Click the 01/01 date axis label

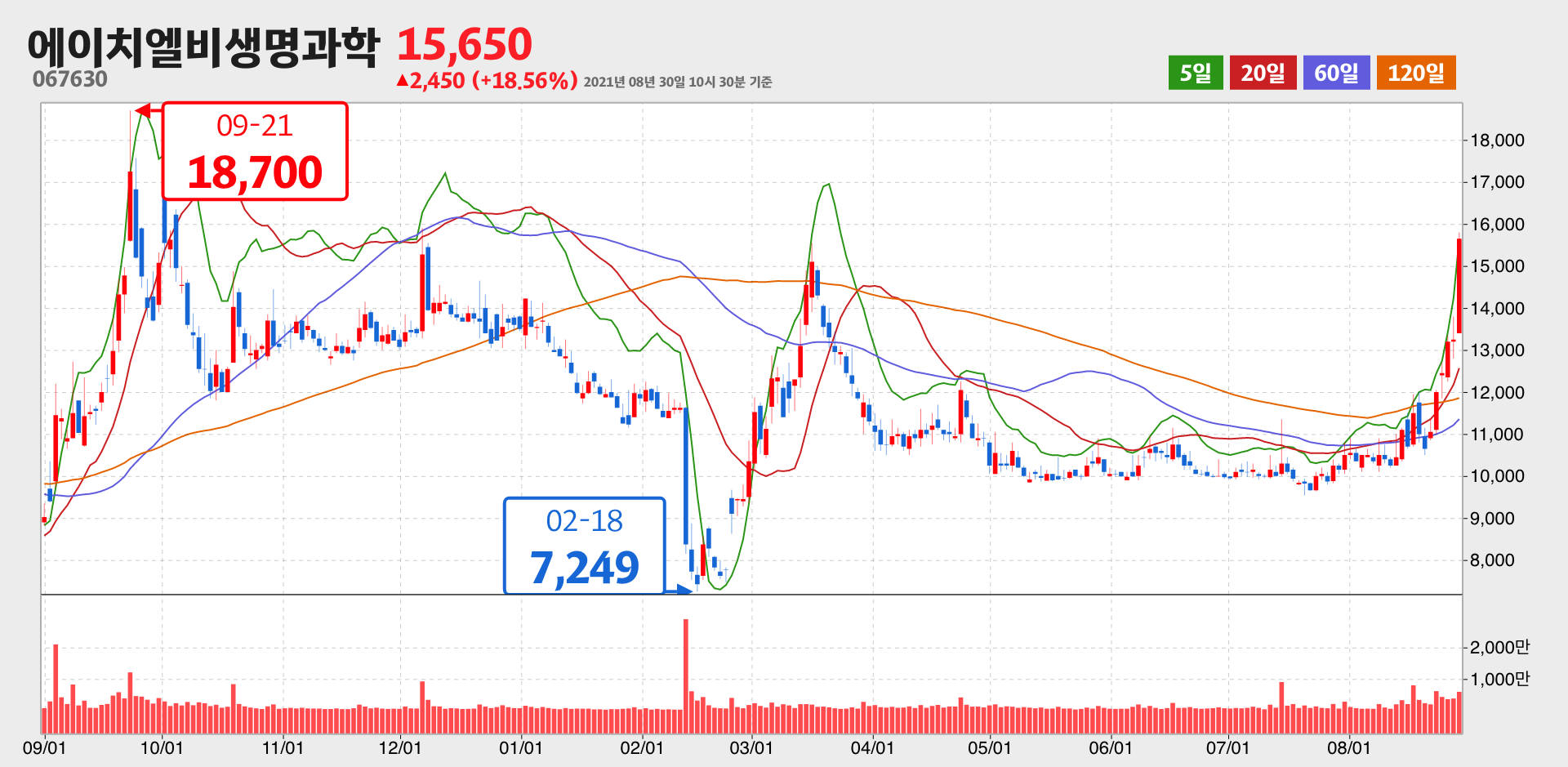[x=521, y=747]
